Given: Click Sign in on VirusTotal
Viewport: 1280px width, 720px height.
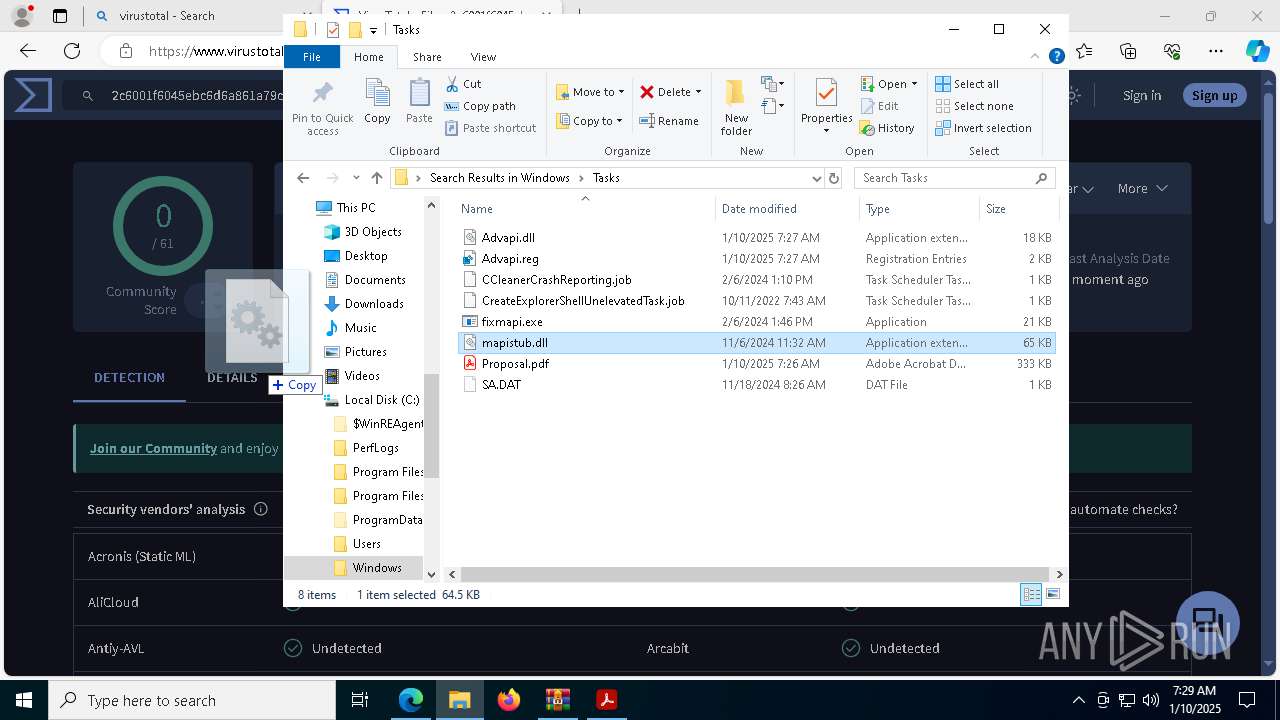Looking at the screenshot, I should [x=1141, y=95].
